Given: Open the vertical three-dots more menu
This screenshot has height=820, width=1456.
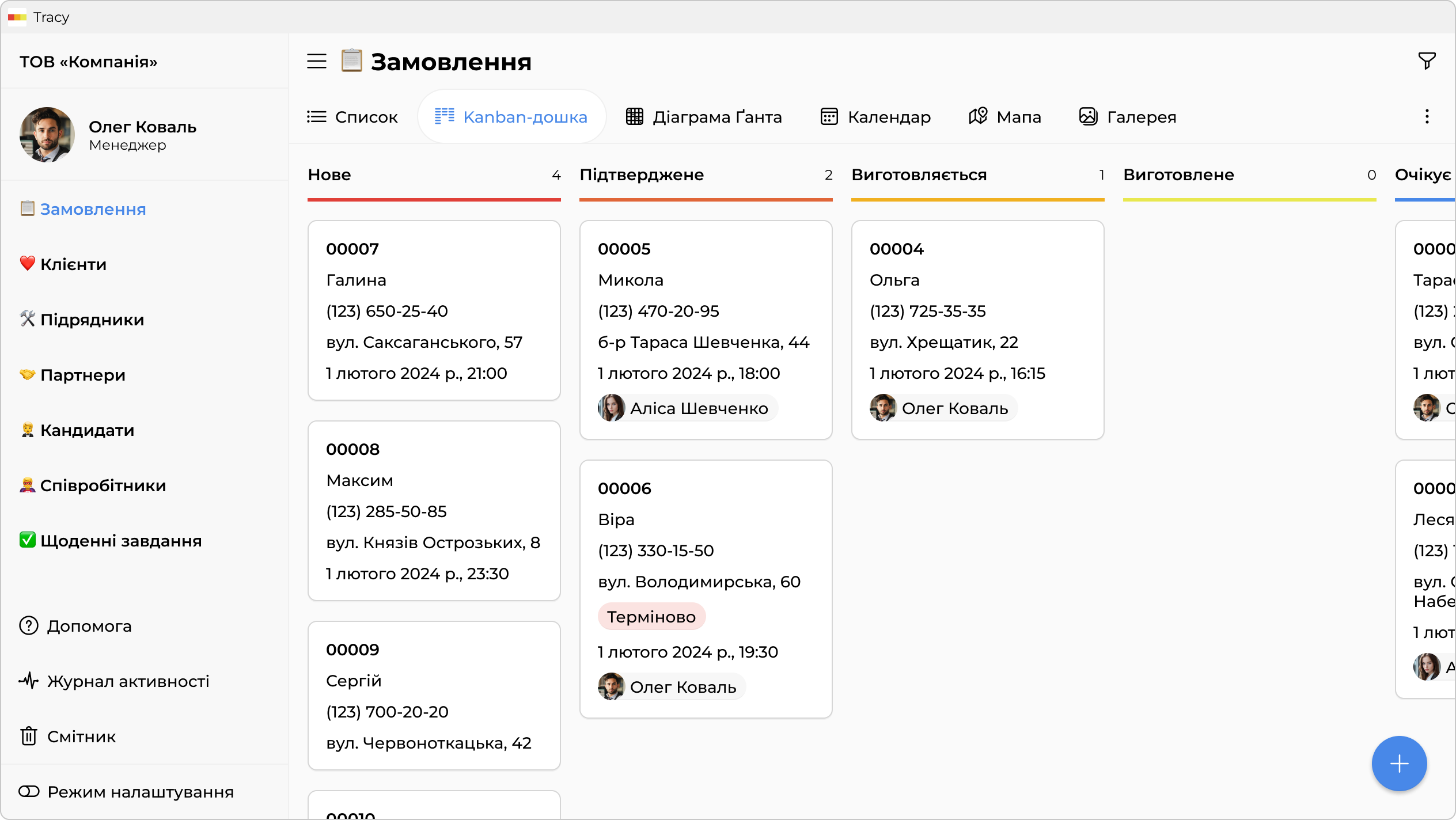Looking at the screenshot, I should click(1427, 117).
